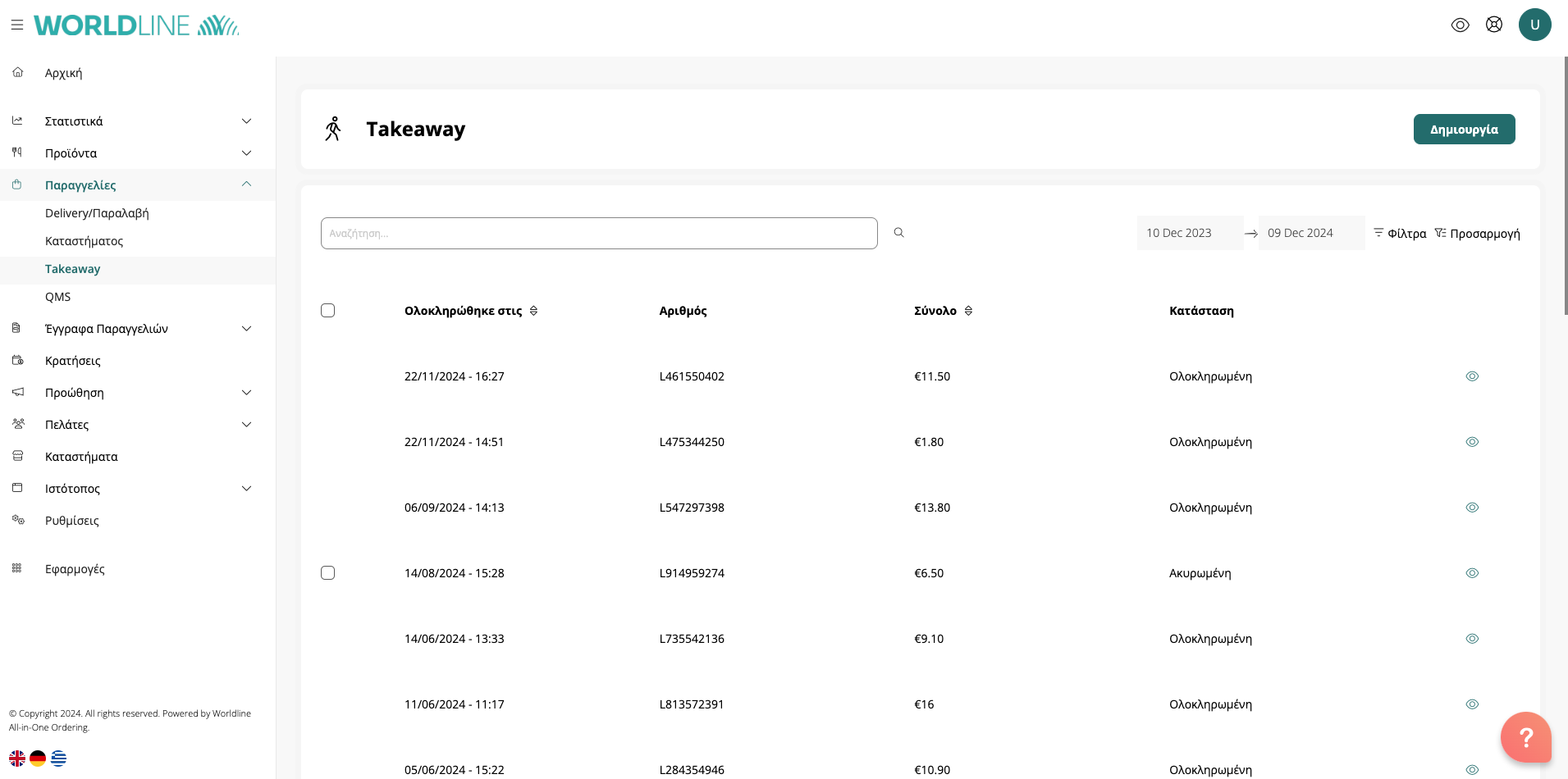The height and width of the screenshot is (779, 1568).
Task: Click the Αναζήτηση search field
Action: click(x=599, y=234)
